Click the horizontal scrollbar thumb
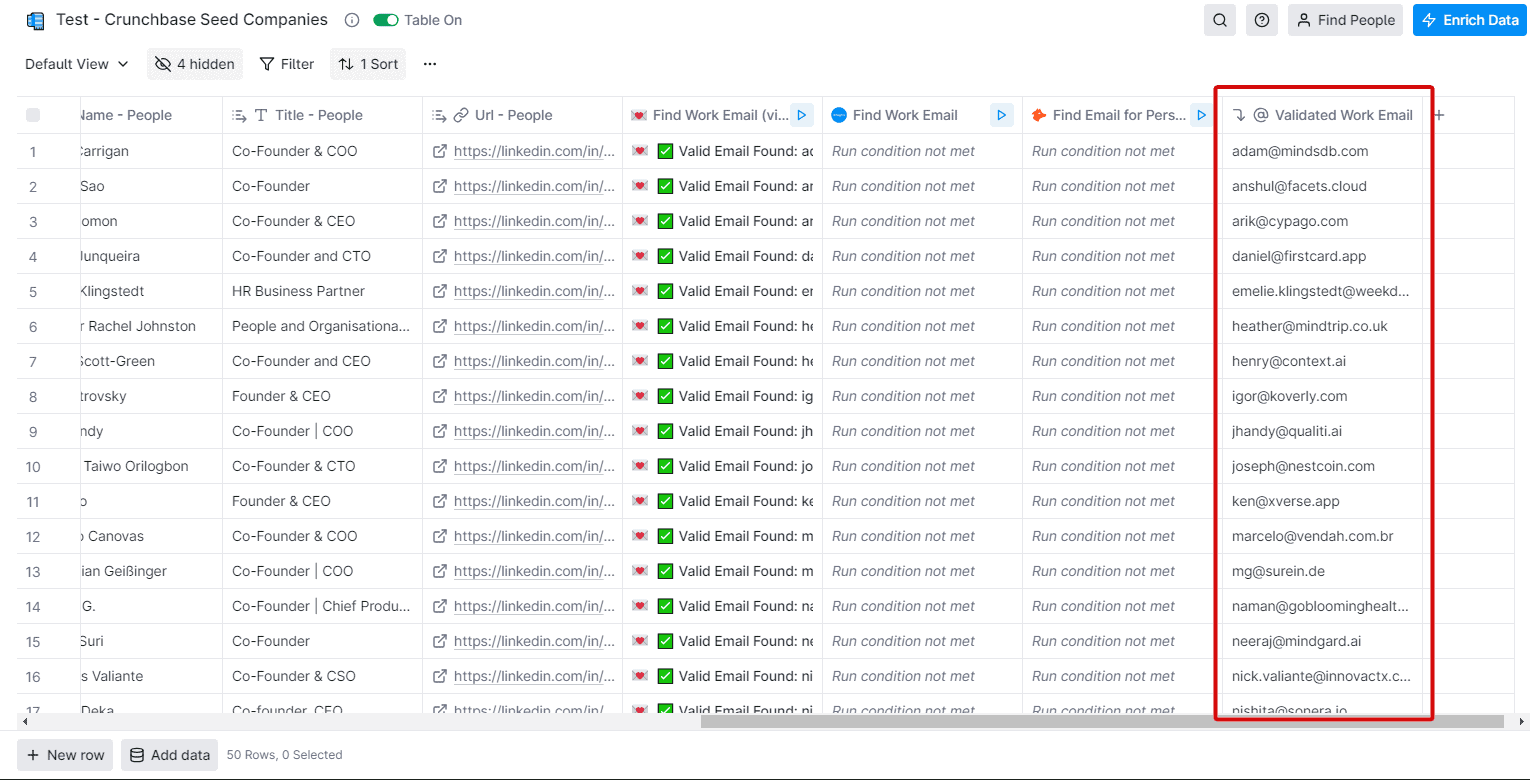This screenshot has width=1530, height=780. [1102, 721]
